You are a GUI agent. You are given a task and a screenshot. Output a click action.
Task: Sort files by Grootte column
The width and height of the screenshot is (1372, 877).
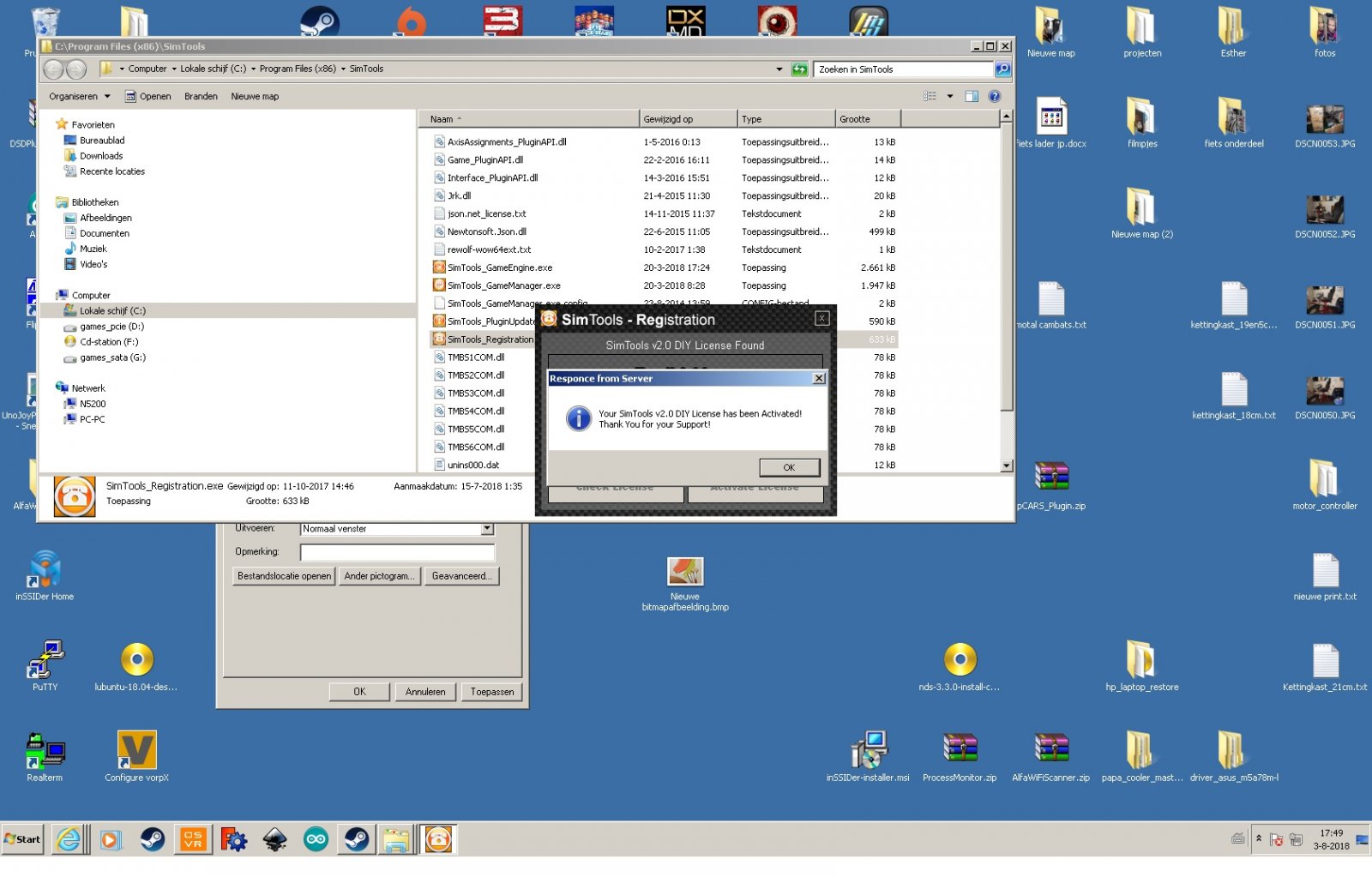click(x=867, y=119)
